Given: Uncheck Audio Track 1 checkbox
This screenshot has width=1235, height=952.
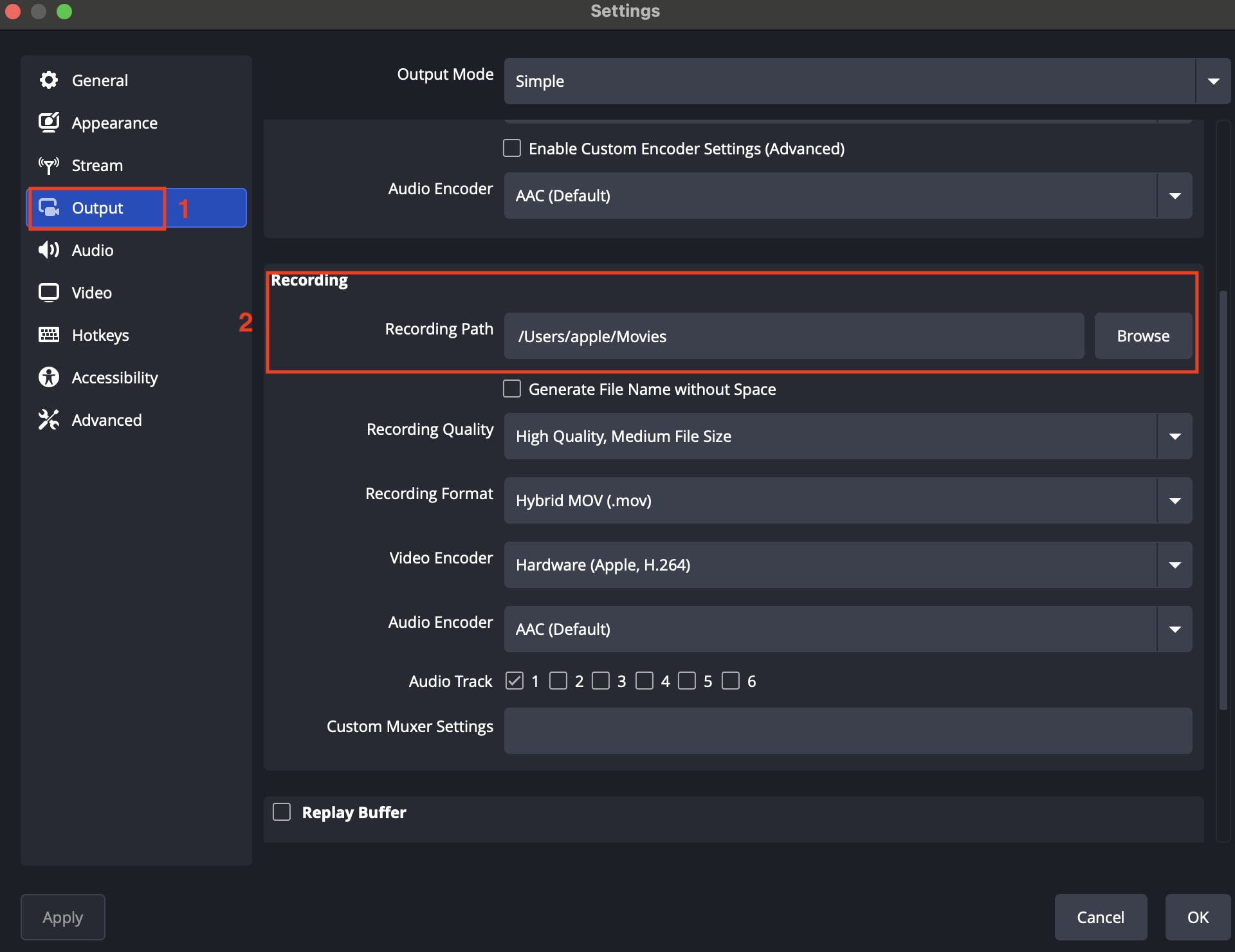Looking at the screenshot, I should pyautogui.click(x=515, y=681).
